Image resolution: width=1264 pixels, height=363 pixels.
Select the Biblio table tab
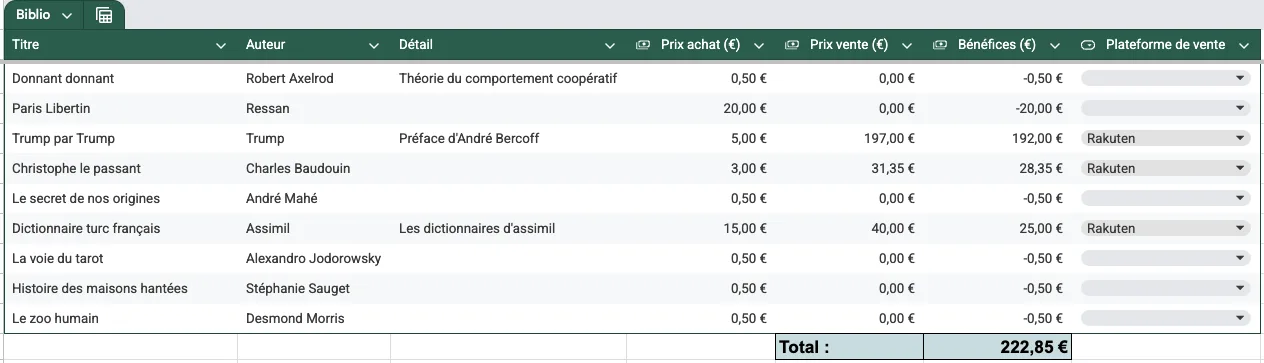coord(33,15)
